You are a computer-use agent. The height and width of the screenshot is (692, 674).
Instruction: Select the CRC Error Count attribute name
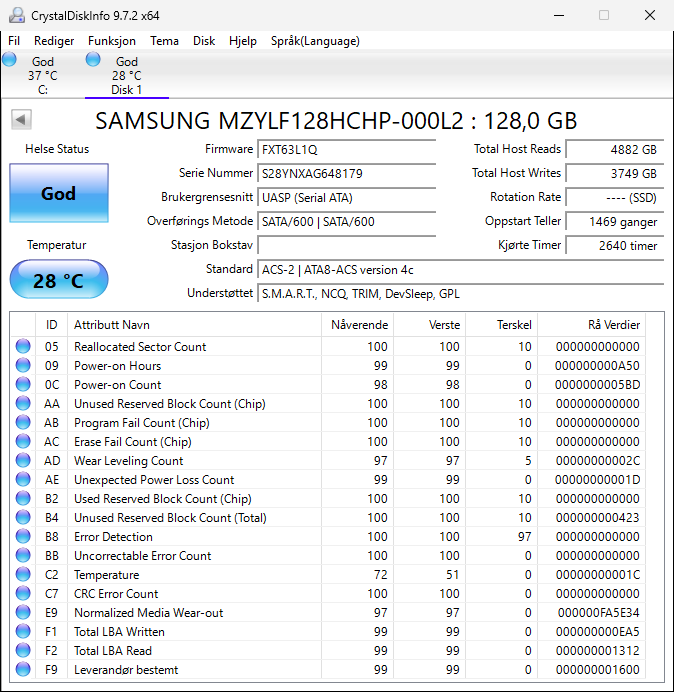tap(116, 594)
